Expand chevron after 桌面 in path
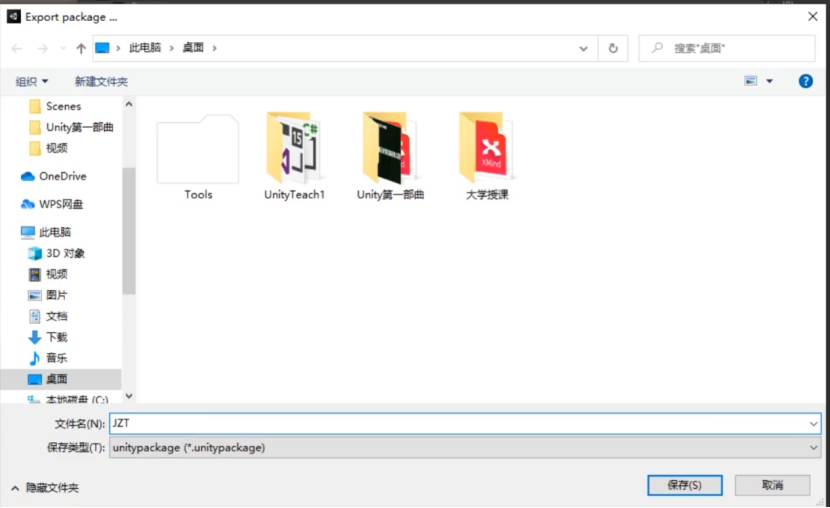This screenshot has width=830, height=508. coord(214,48)
